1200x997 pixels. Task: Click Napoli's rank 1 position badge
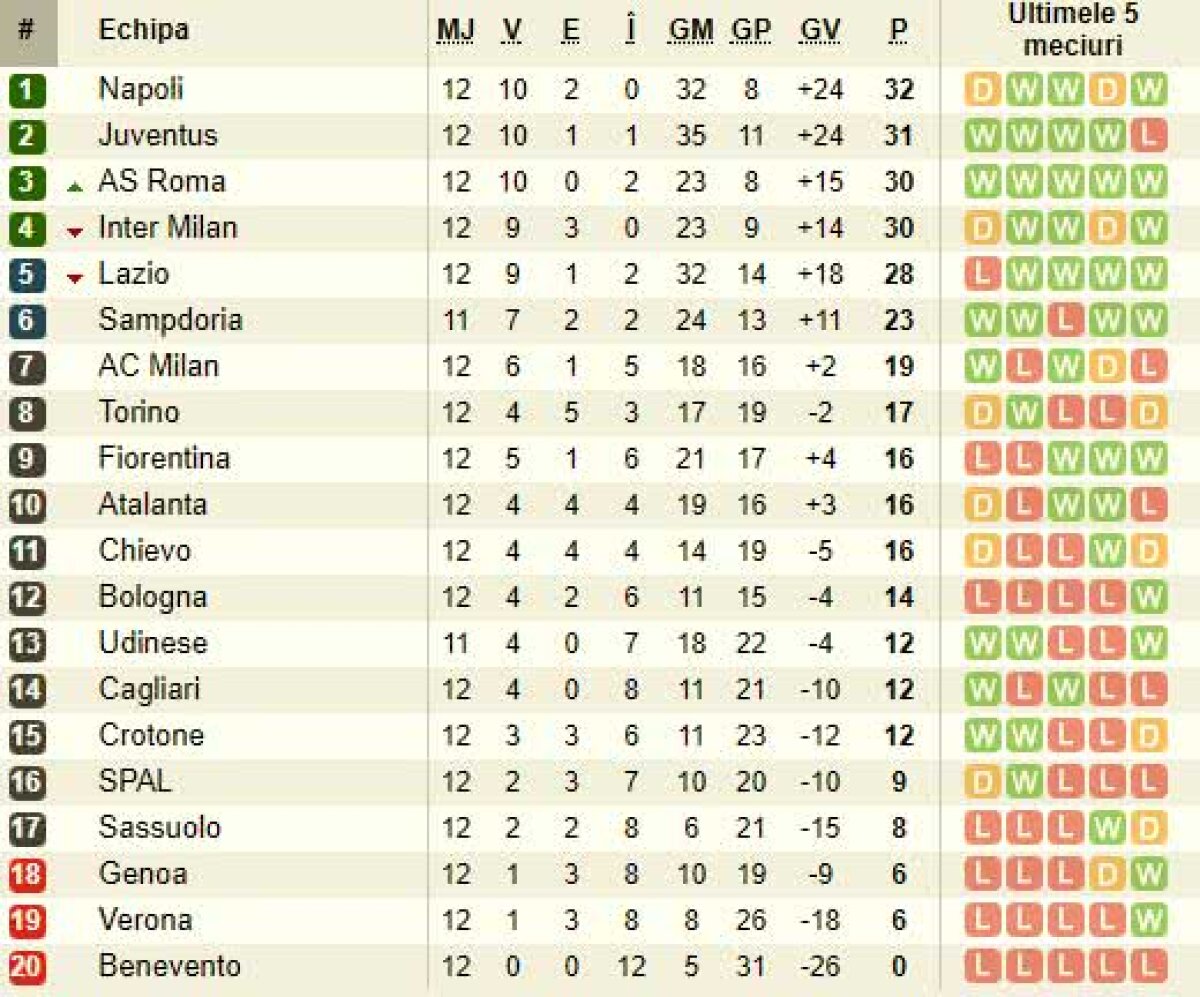pyautogui.click(x=27, y=90)
